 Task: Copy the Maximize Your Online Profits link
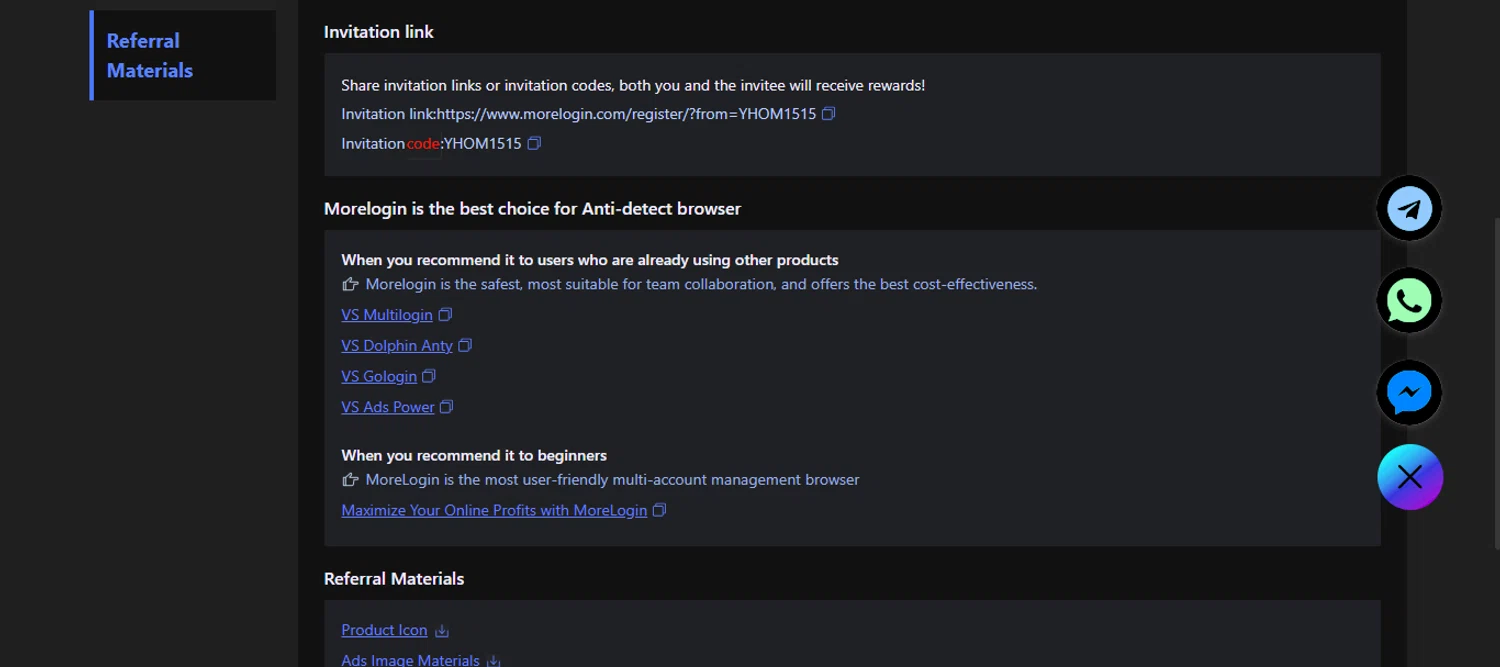(659, 510)
